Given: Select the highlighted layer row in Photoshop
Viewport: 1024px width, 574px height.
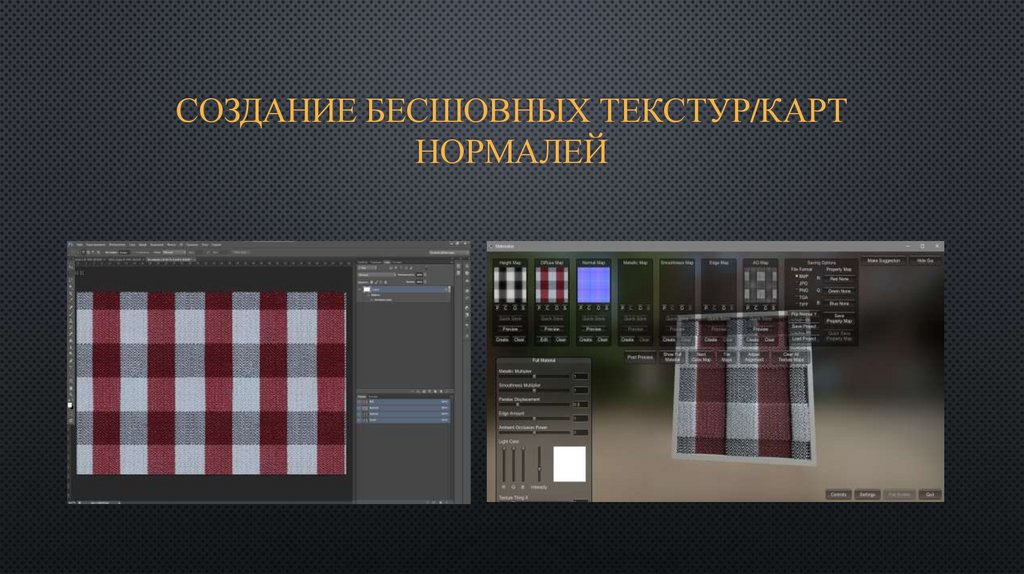Looking at the screenshot, I should tap(403, 289).
